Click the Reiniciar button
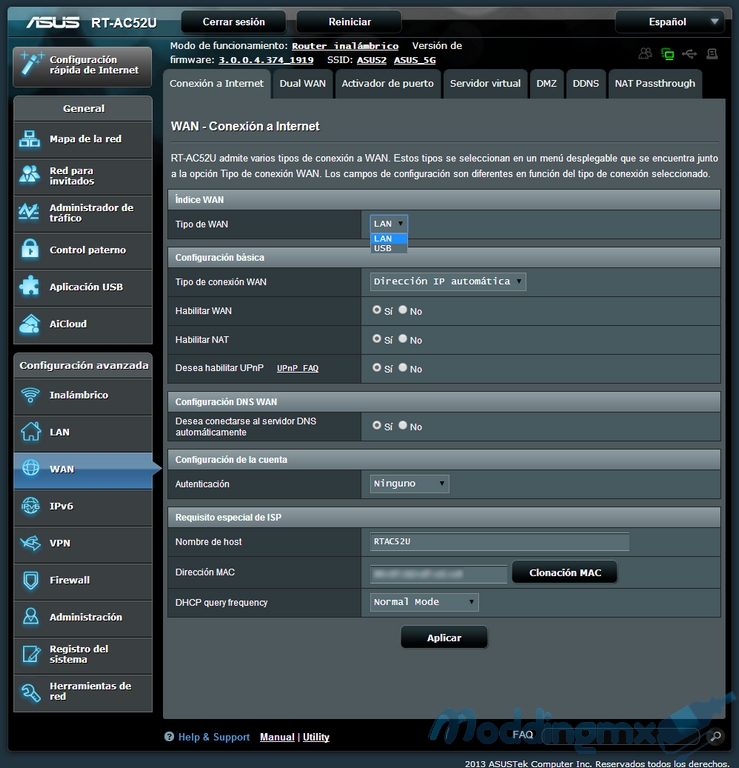 [x=349, y=22]
